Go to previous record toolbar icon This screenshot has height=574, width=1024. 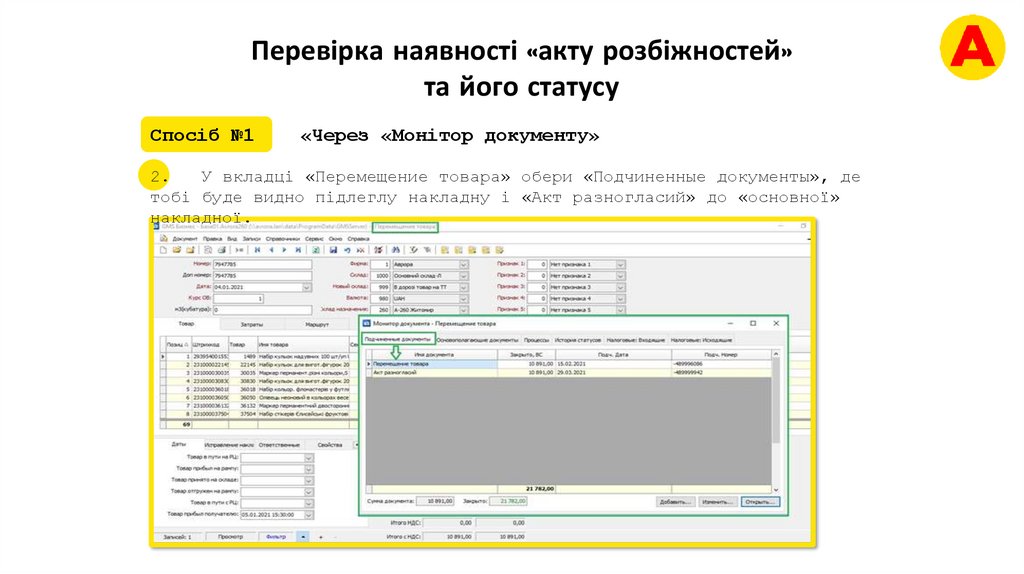pyautogui.click(x=271, y=250)
